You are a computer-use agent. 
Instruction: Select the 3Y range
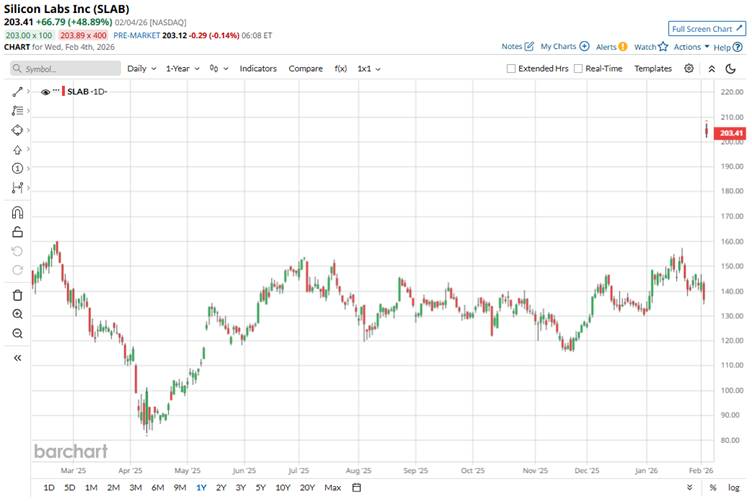(240, 488)
